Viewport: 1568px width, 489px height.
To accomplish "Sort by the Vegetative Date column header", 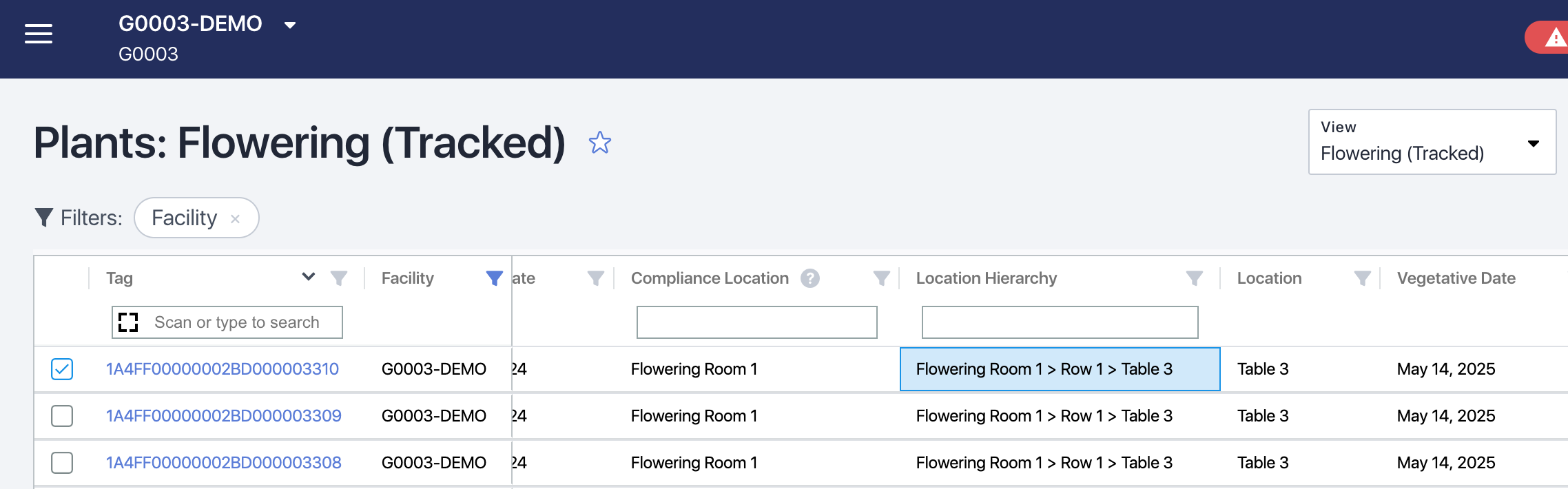I will click(1456, 278).
